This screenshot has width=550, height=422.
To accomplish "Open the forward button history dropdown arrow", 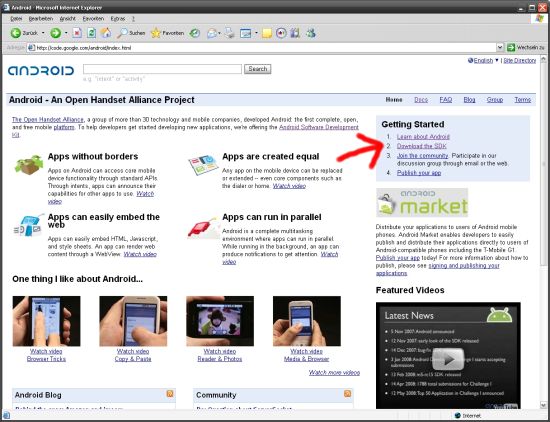I will pos(66,33).
